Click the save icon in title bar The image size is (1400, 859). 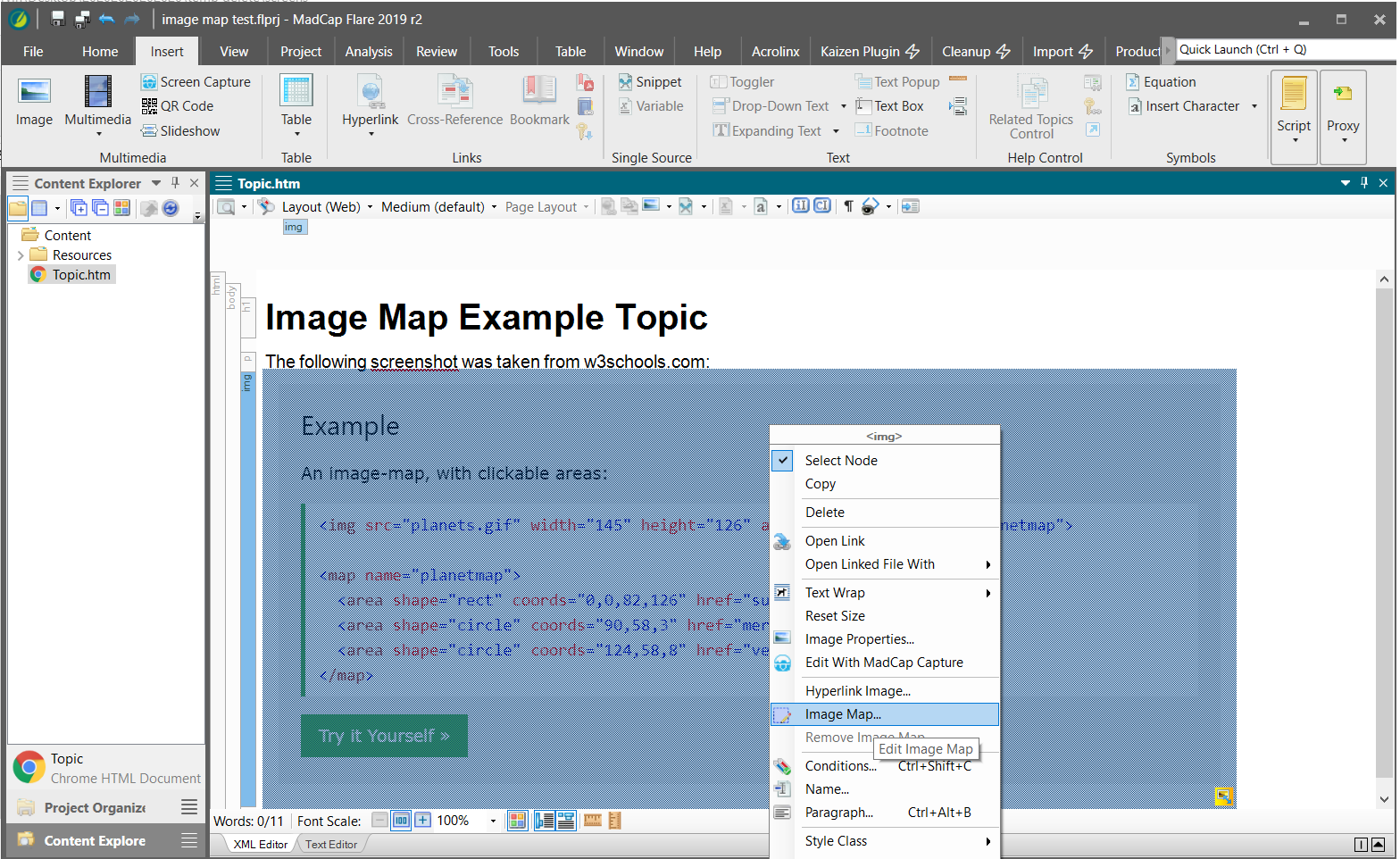pos(58,19)
